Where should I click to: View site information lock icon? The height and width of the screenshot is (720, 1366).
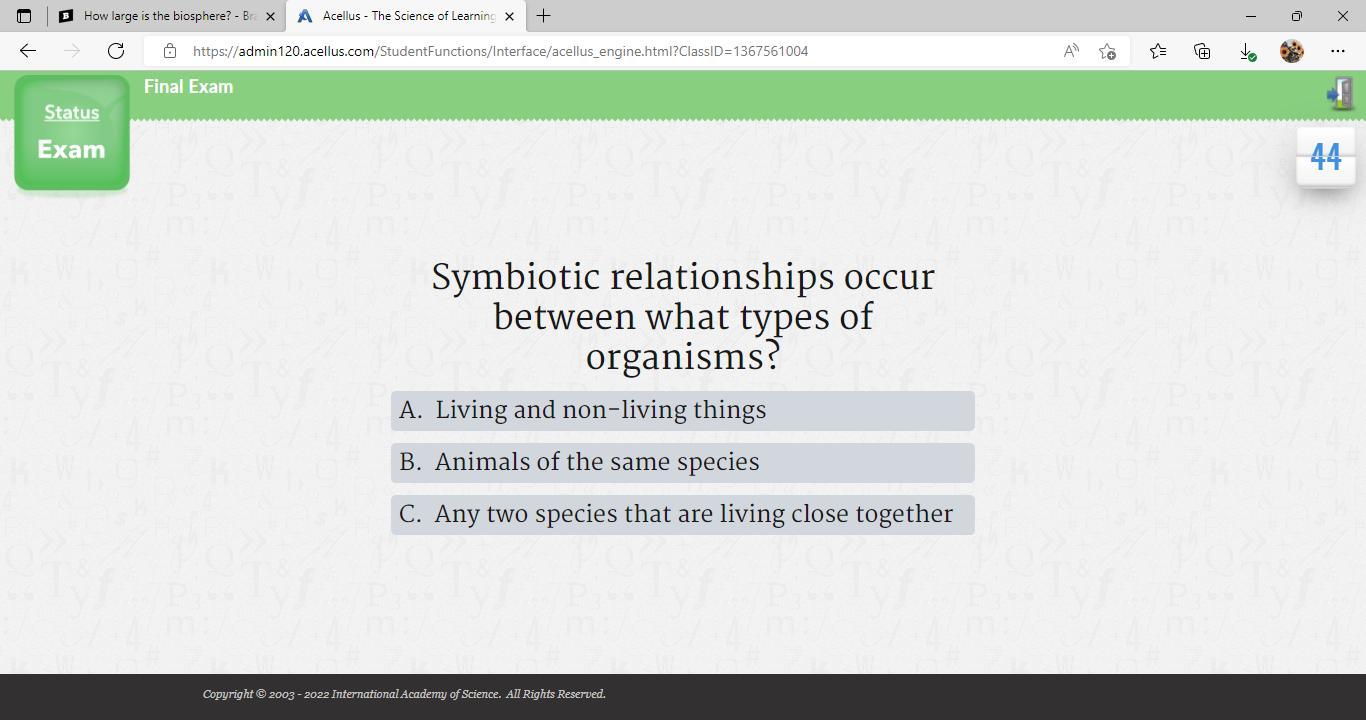coord(170,51)
